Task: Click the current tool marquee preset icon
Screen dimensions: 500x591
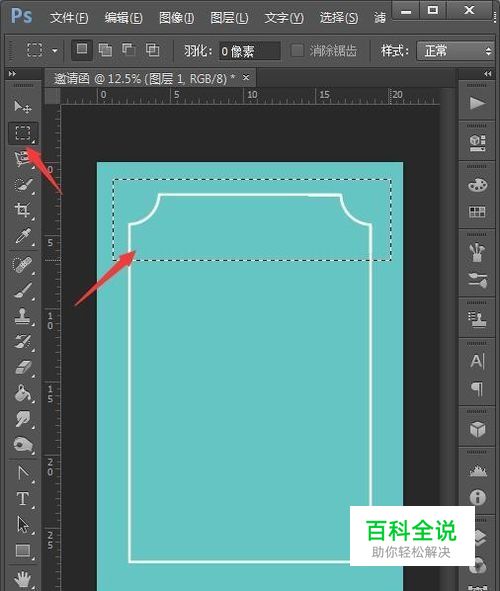Action: [x=34, y=50]
